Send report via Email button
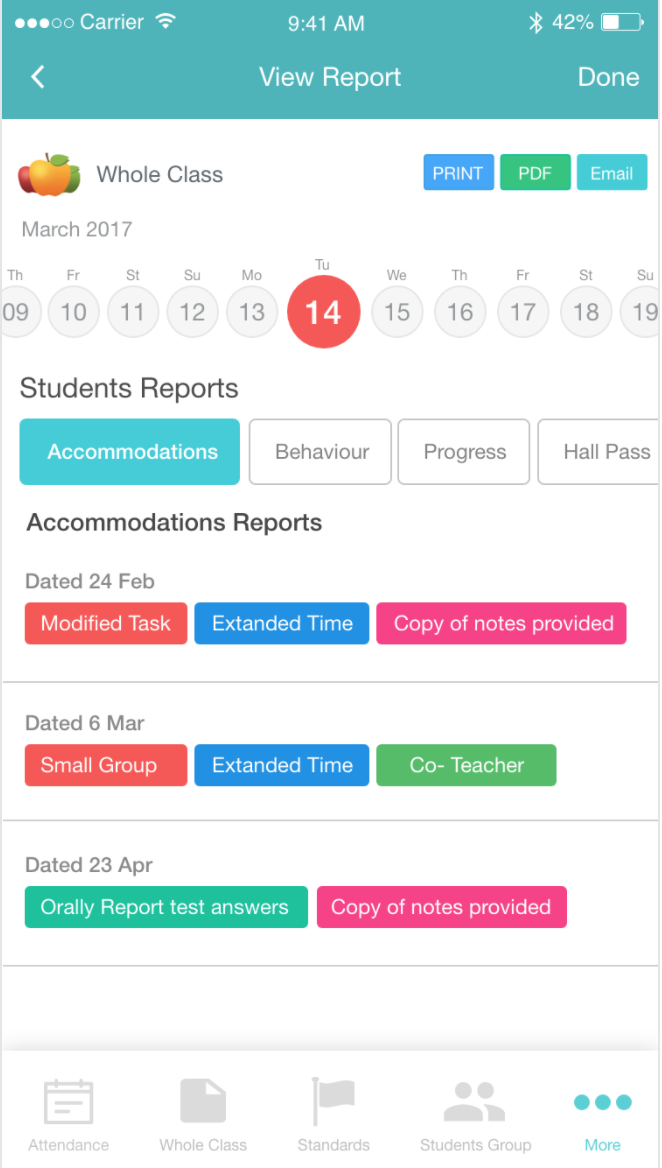 [611, 173]
